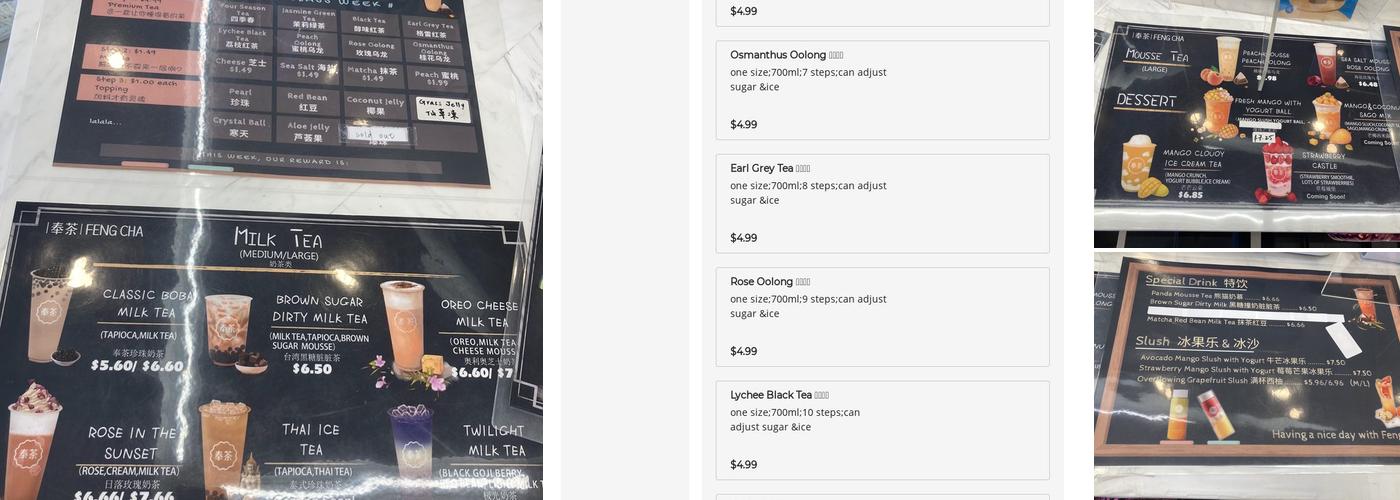Screen dimensions: 1400x500
Task: Click the topmost partially visible $4.99 item card
Action: (x=883, y=13)
